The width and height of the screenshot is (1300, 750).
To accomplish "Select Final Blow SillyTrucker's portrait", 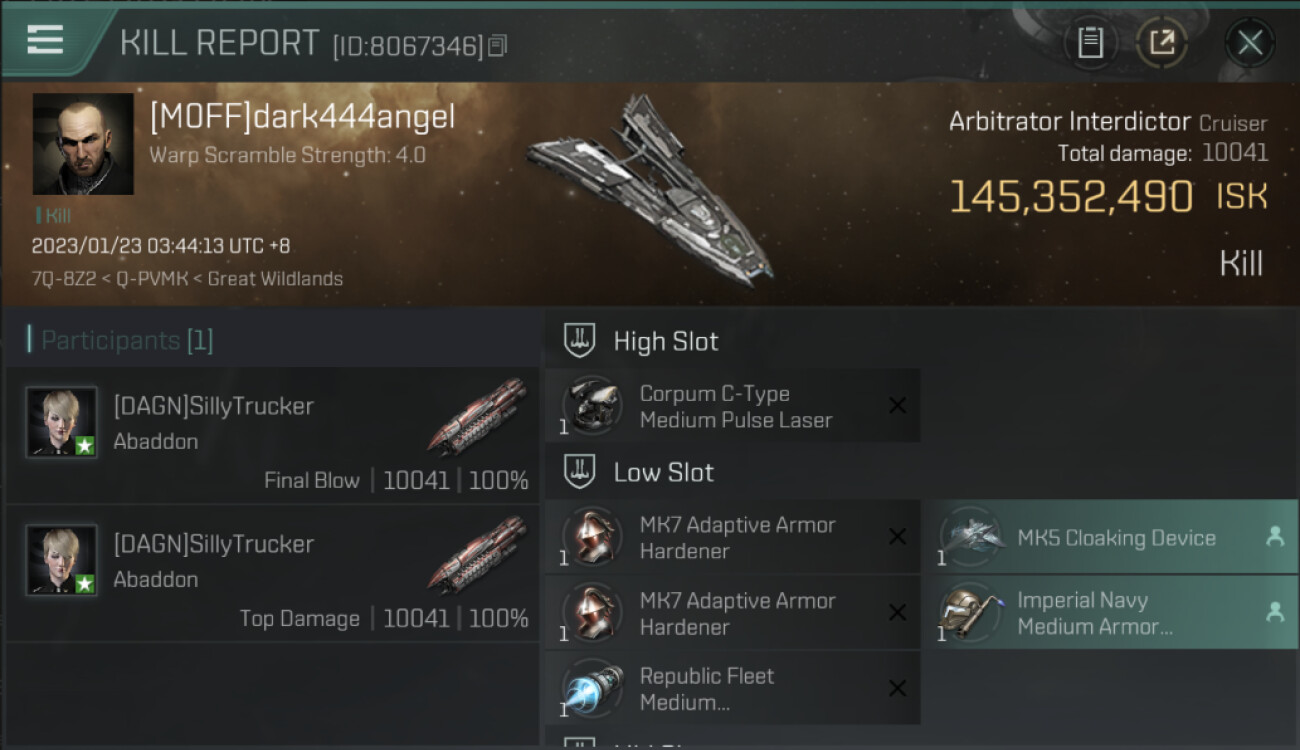I will coord(62,422).
